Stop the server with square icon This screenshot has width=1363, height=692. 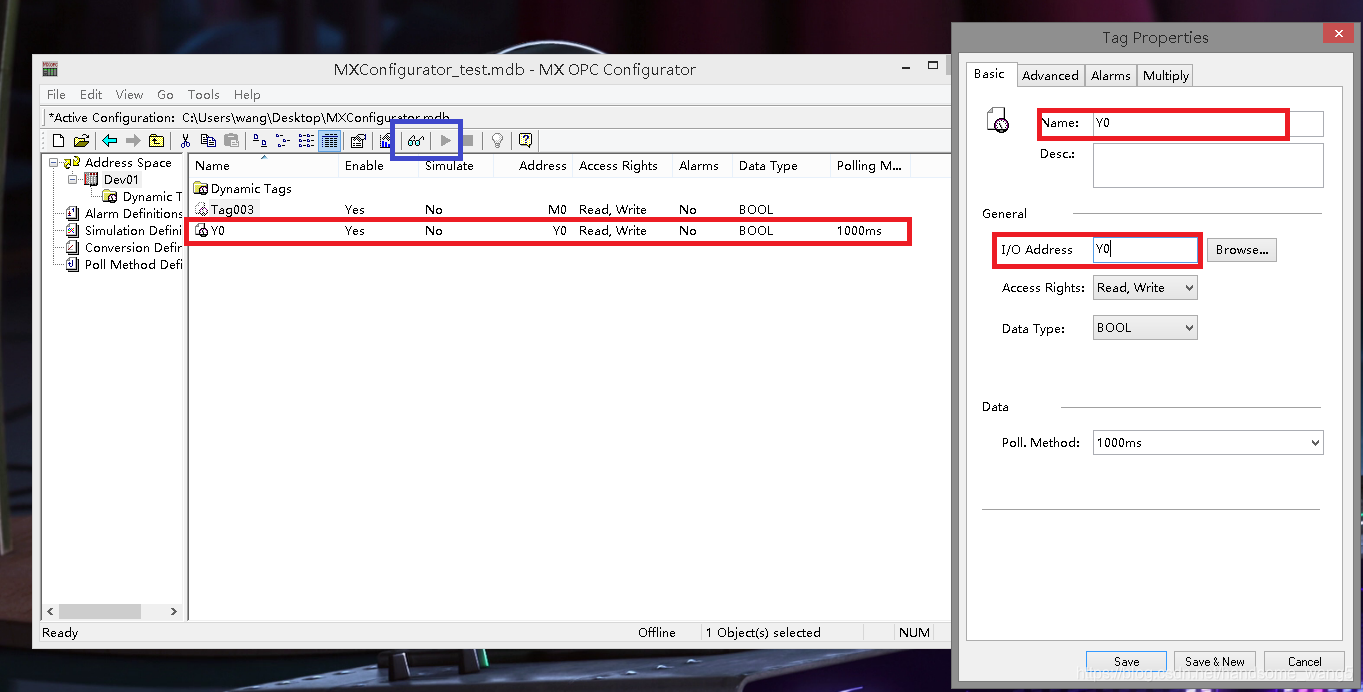[x=468, y=141]
